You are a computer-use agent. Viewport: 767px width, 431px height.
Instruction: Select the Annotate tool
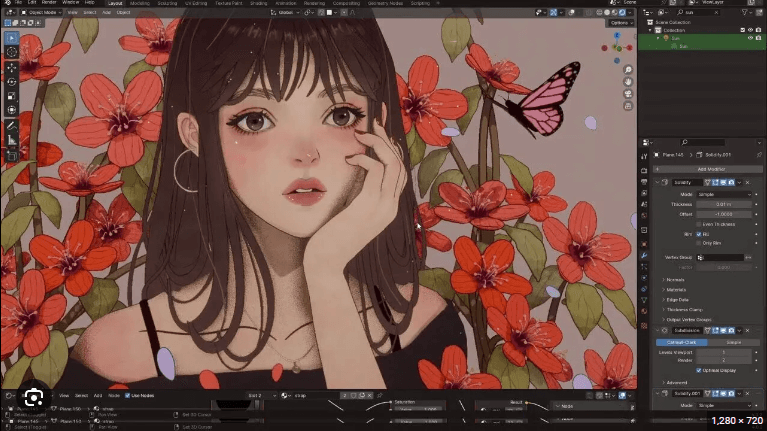pos(12,126)
